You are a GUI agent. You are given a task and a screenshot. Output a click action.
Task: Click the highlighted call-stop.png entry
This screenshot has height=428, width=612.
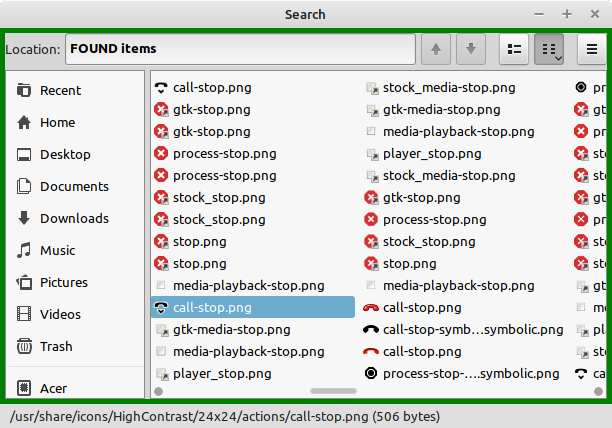point(253,307)
